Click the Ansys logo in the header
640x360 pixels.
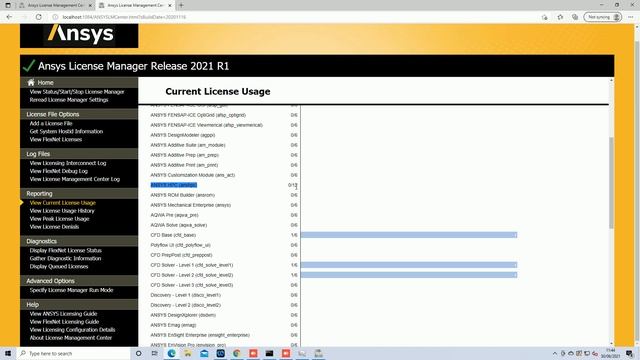pyautogui.click(x=80, y=34)
